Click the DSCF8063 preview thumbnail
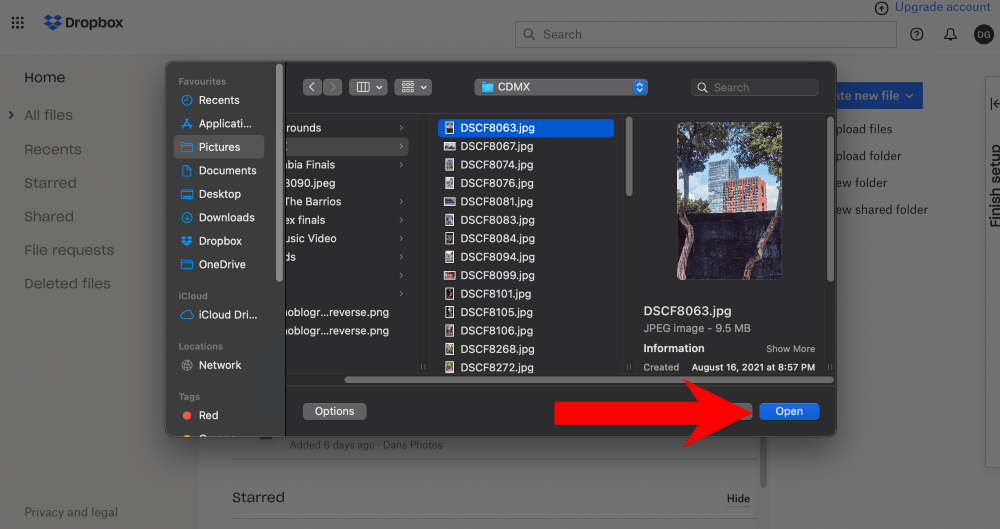 tap(730, 201)
